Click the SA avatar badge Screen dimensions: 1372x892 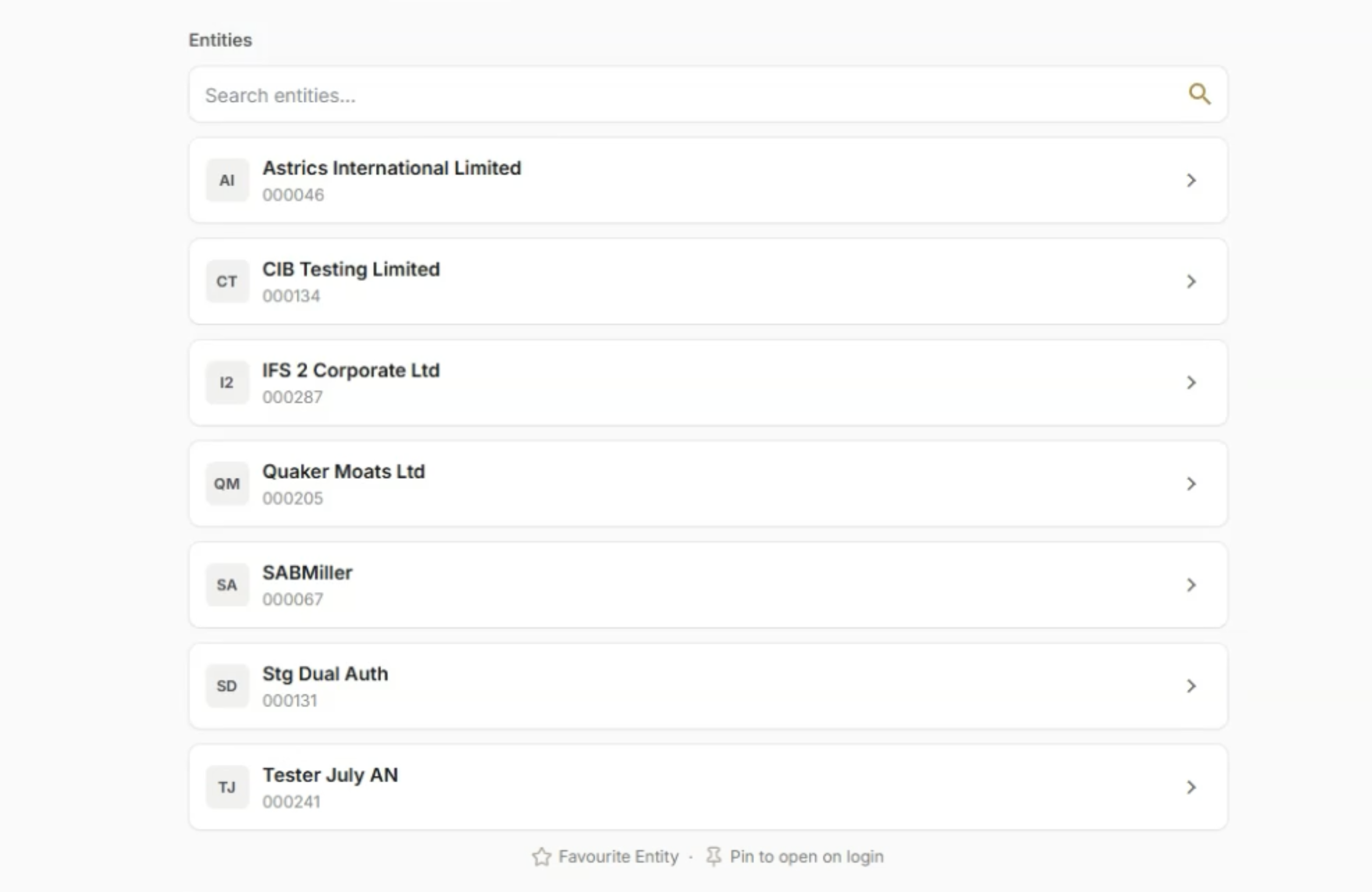pyautogui.click(x=227, y=585)
